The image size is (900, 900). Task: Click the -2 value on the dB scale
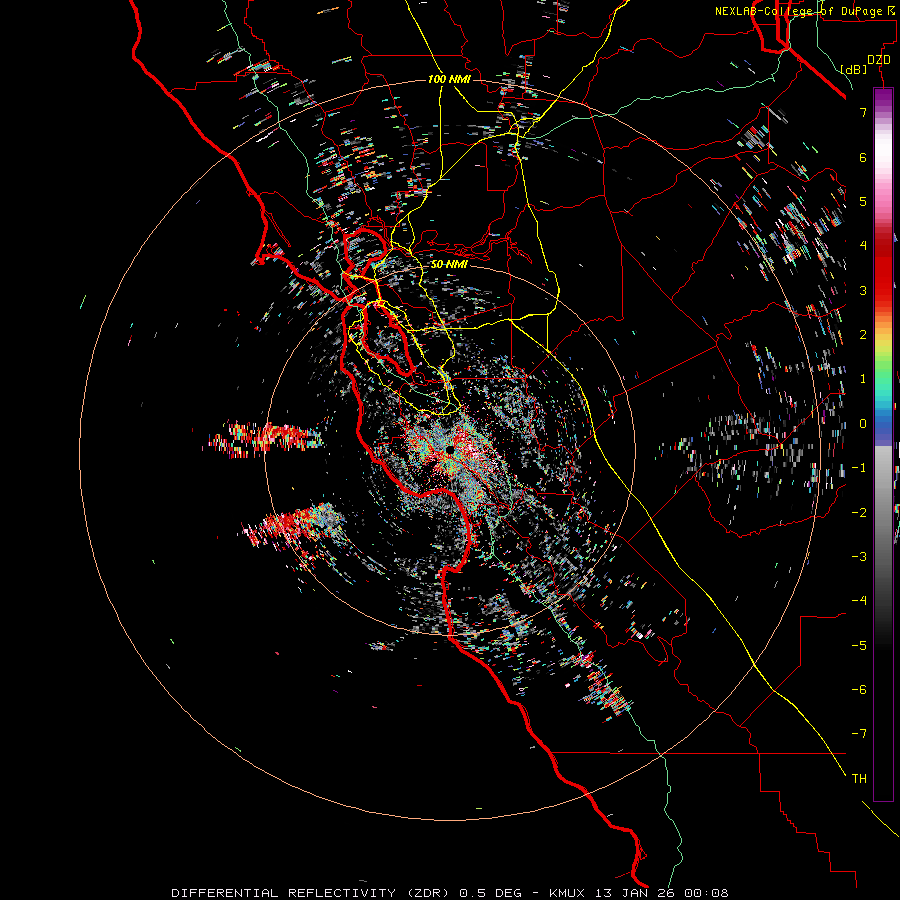tap(859, 512)
